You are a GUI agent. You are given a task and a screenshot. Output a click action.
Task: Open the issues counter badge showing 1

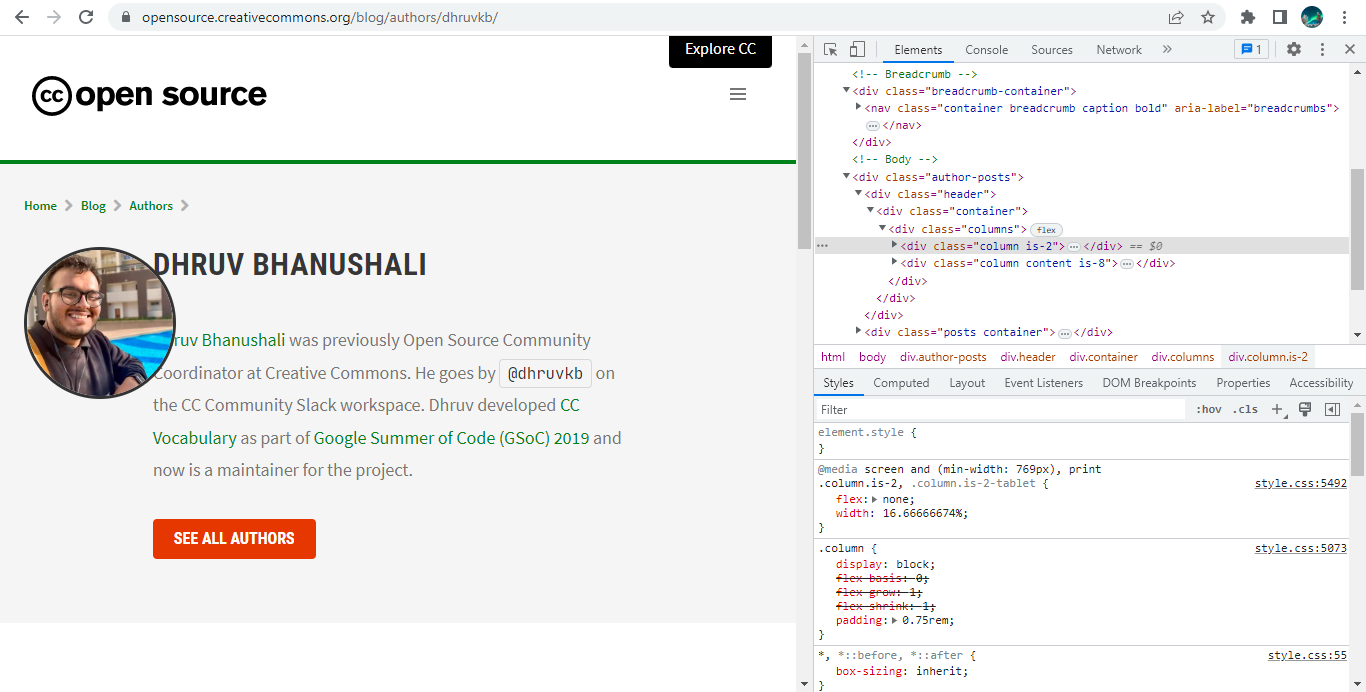1251,49
